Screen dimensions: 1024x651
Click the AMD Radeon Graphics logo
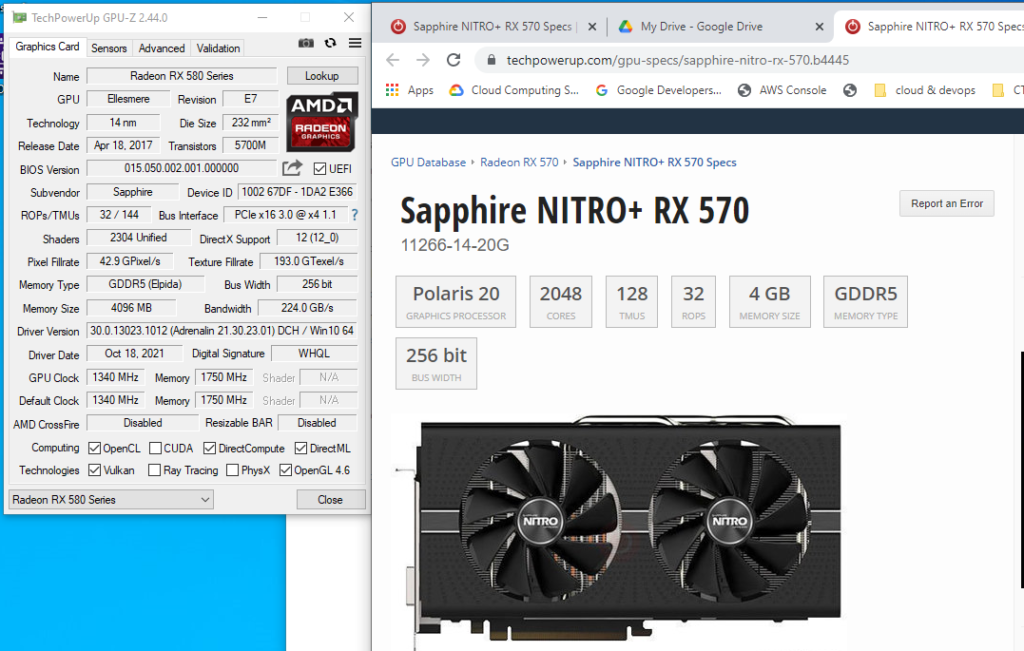[x=321, y=122]
